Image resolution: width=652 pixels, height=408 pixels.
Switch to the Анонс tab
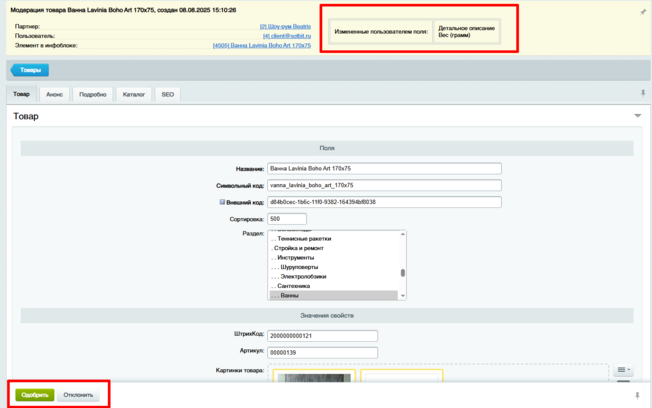coord(55,94)
